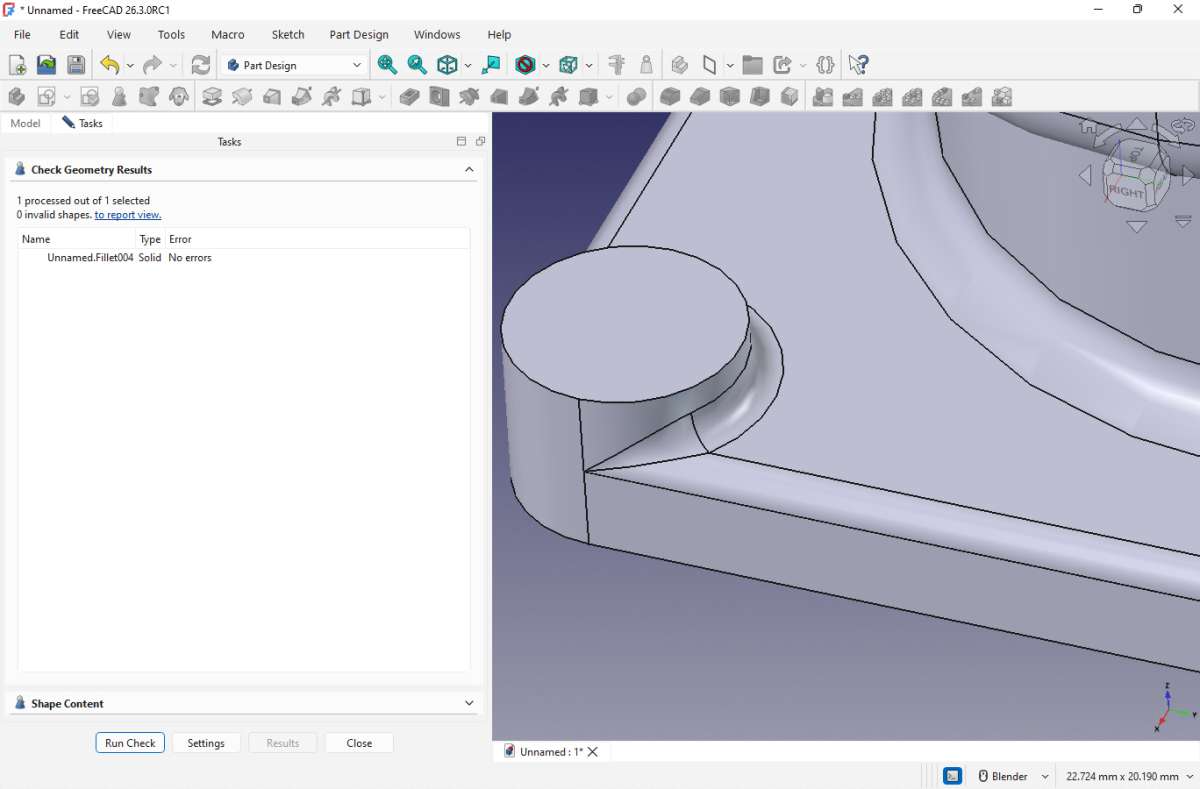This screenshot has width=1200, height=789.
Task: Click the Name column header
Action: 77,239
